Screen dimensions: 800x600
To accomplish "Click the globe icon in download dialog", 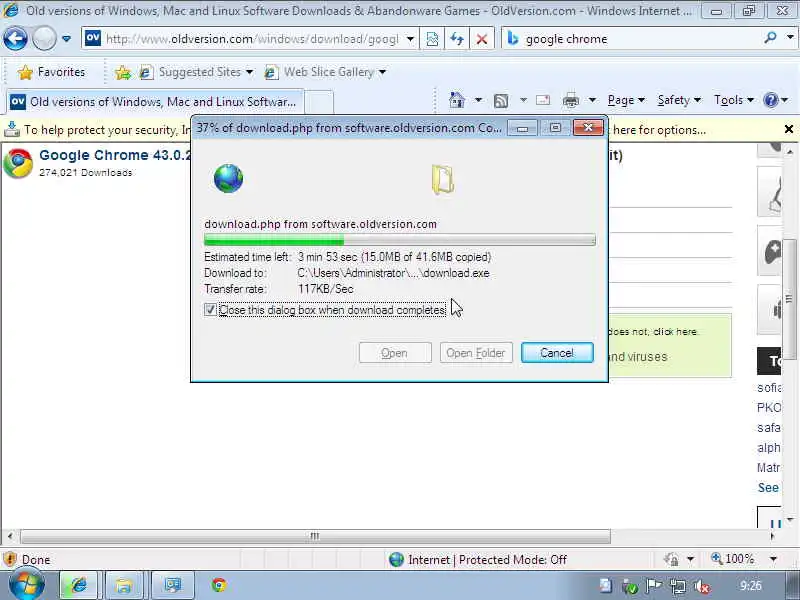I will (228, 179).
